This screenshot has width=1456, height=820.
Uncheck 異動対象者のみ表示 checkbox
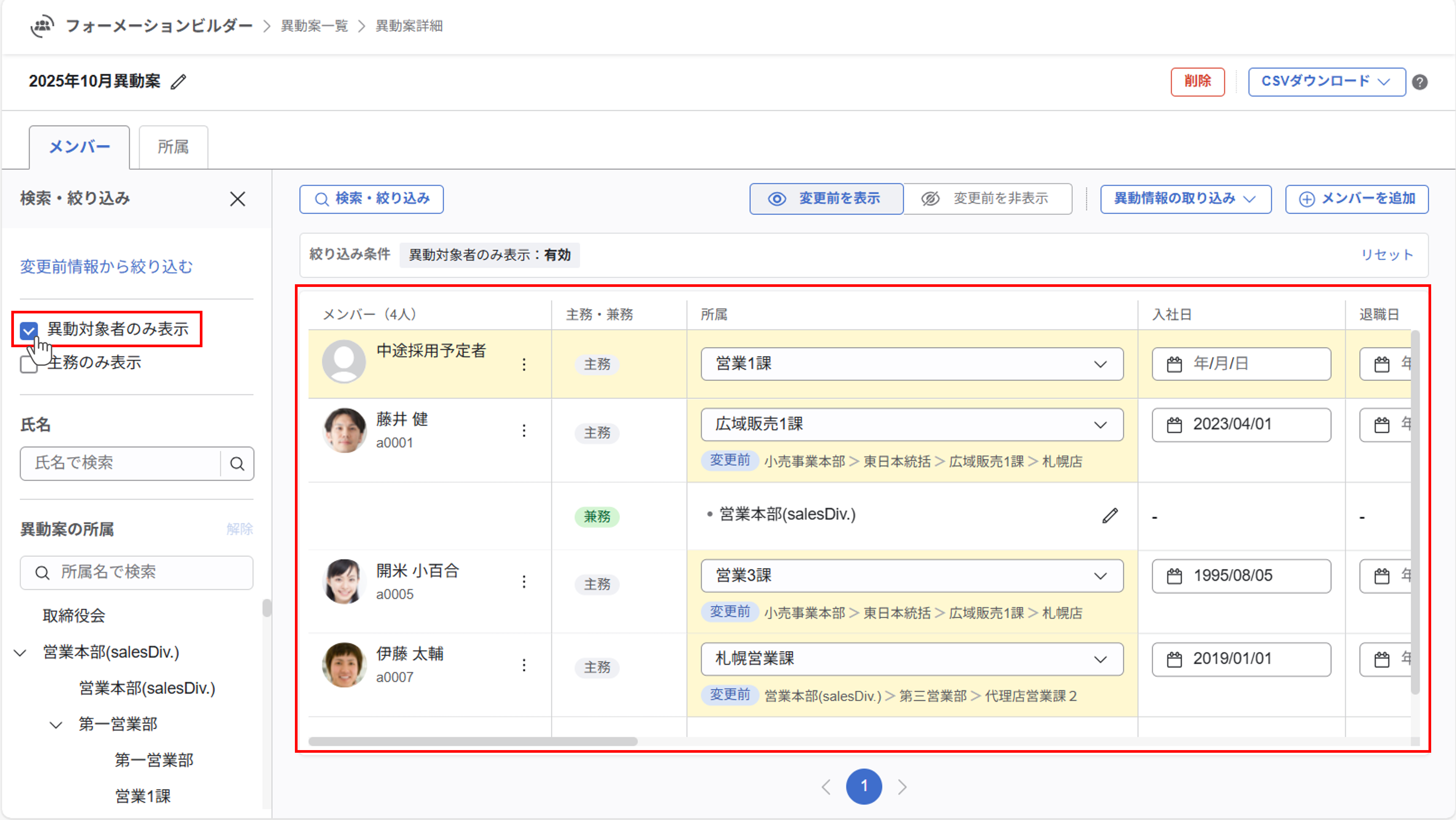tap(29, 330)
